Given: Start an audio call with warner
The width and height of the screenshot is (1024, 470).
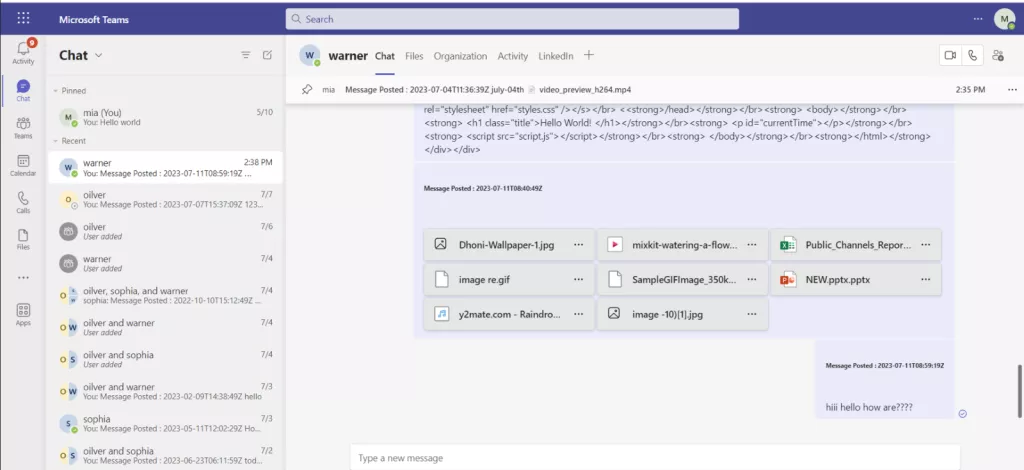Looking at the screenshot, I should click(x=972, y=55).
